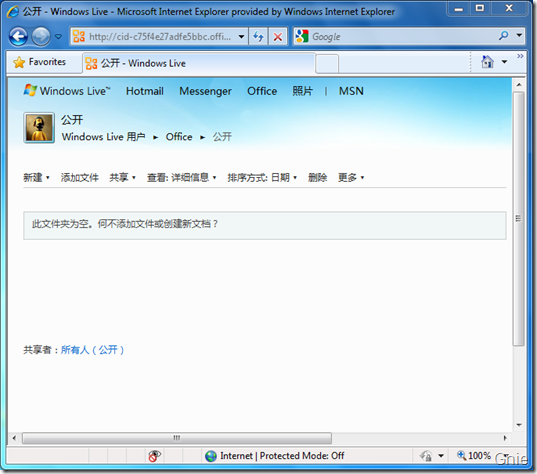Click Internet | Protected Mode: Off status
Screen dimensions: 537x474
tap(282, 456)
